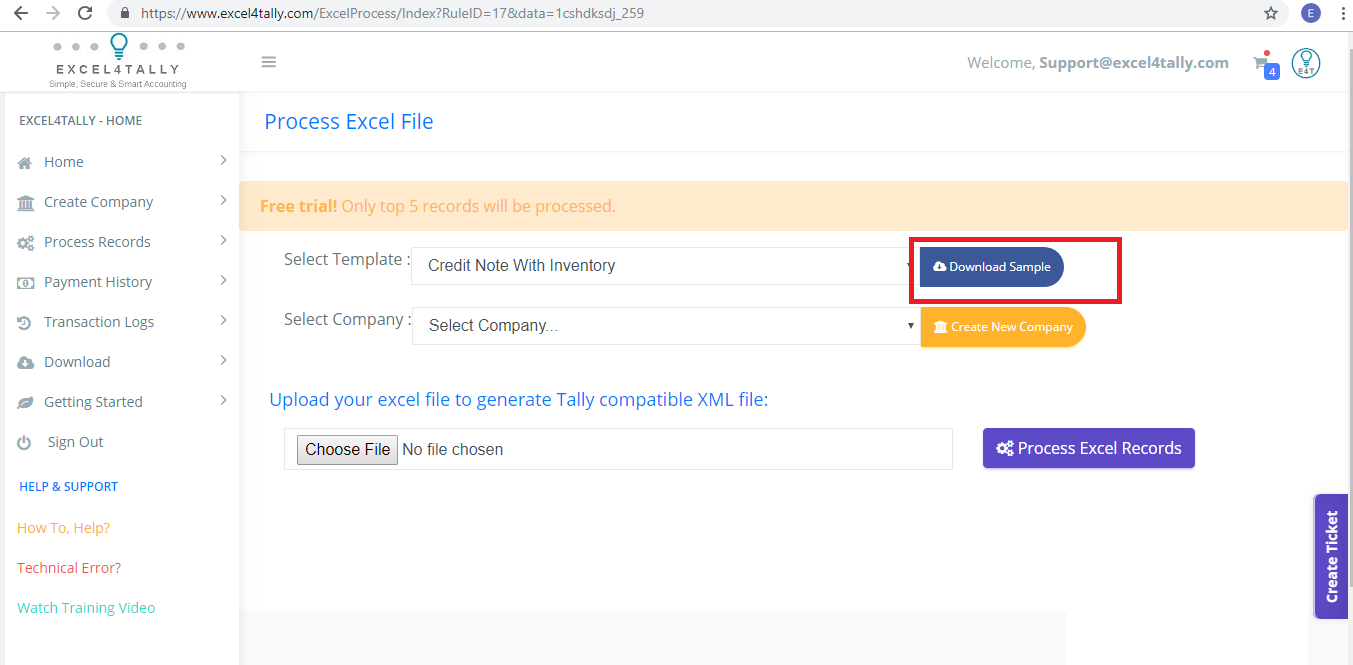Click the Choose File button
1353x665 pixels.
(348, 449)
